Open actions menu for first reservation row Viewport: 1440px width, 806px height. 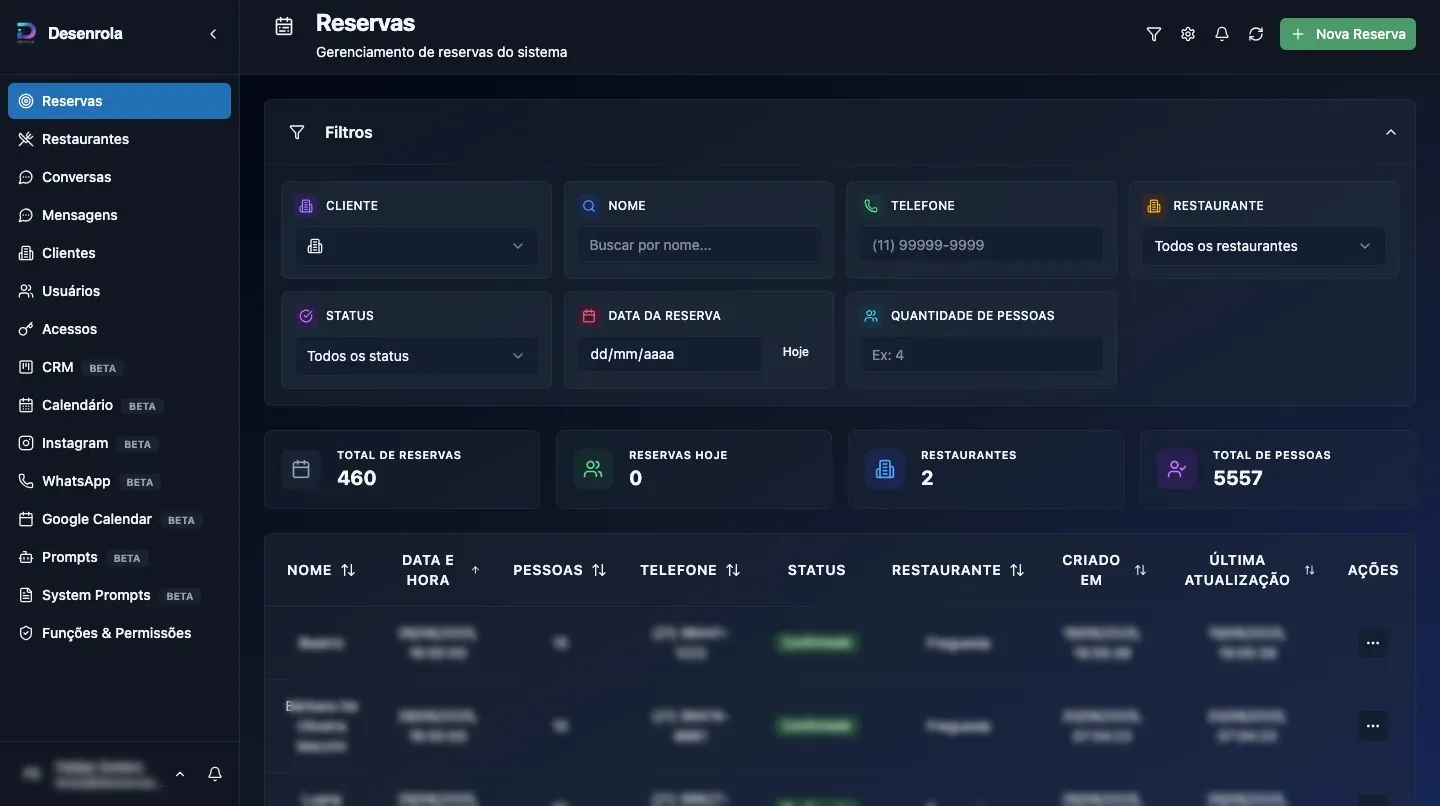tap(1372, 643)
